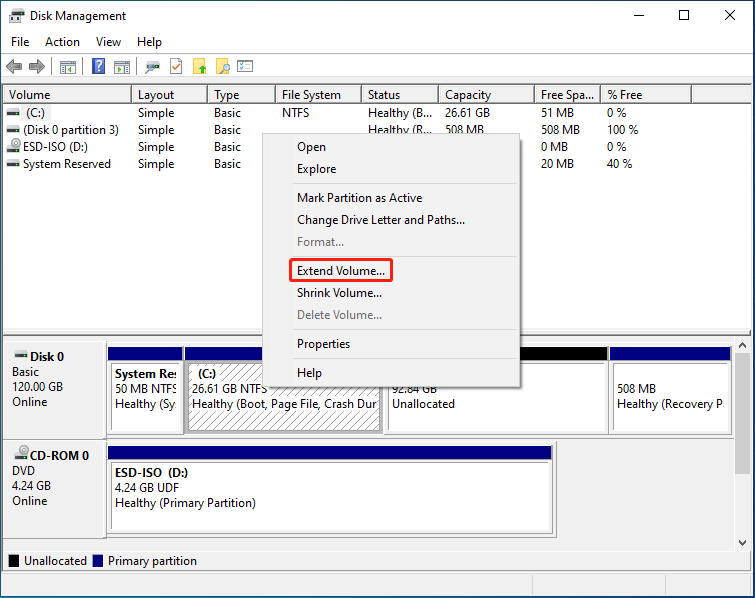This screenshot has width=755, height=598.
Task: Click the Back arrow toolbar icon
Action: (x=14, y=66)
